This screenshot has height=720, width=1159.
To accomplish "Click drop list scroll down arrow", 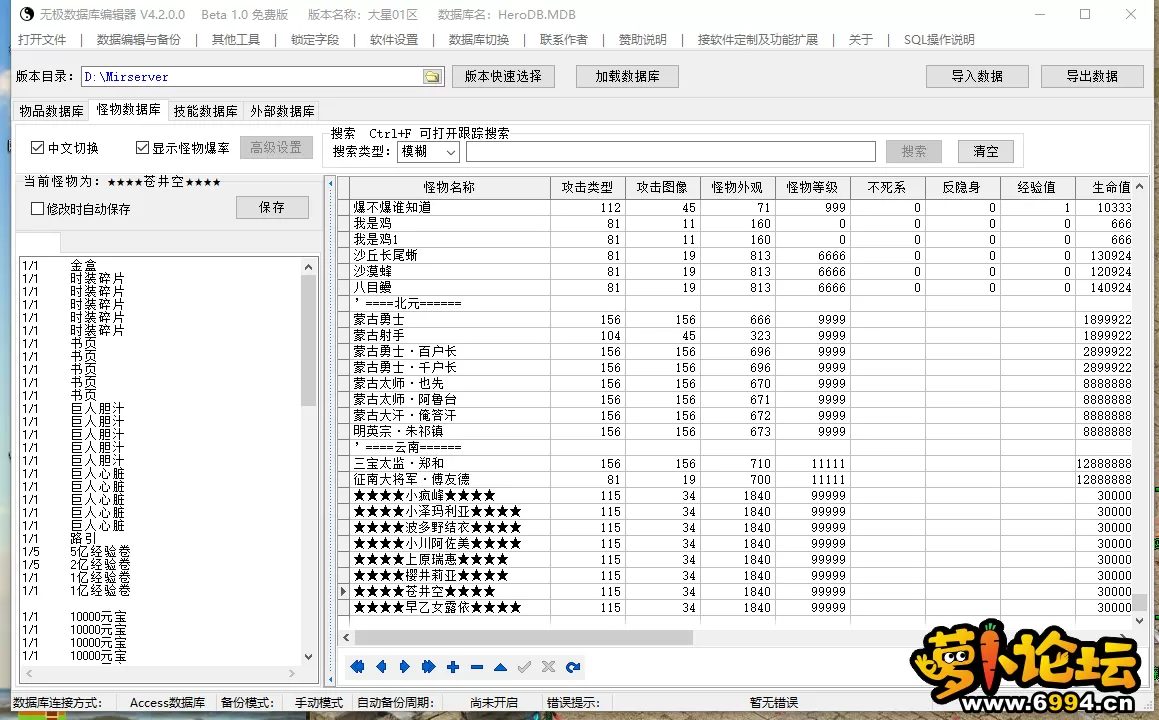I will [x=308, y=656].
